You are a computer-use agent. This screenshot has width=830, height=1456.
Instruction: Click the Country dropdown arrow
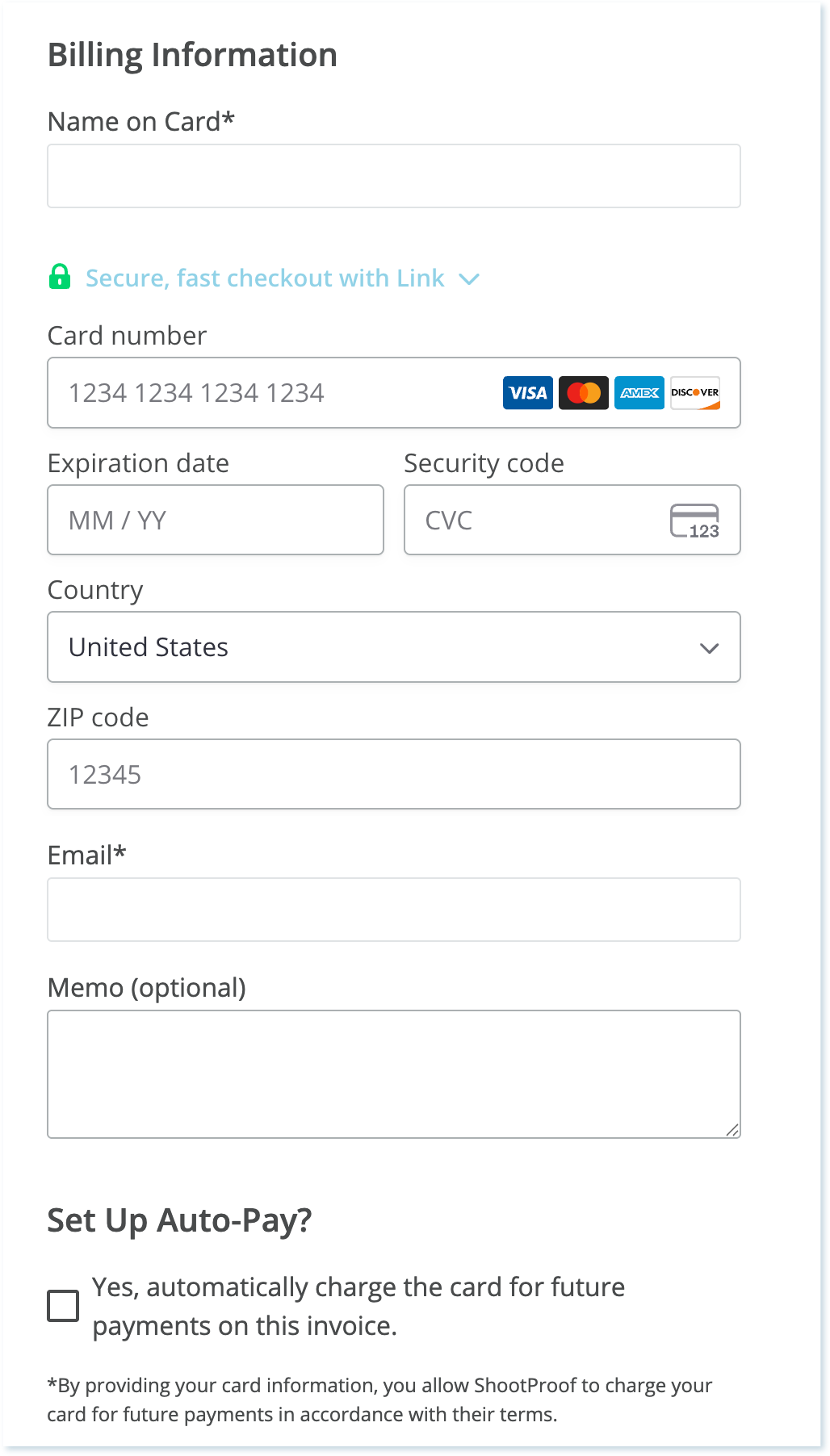[x=709, y=648]
